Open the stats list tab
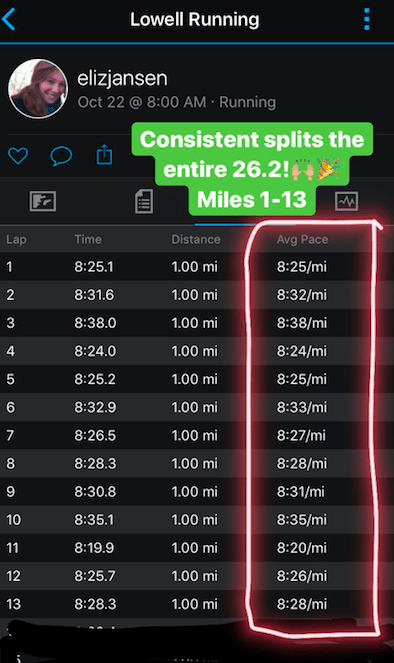 pyautogui.click(x=144, y=201)
